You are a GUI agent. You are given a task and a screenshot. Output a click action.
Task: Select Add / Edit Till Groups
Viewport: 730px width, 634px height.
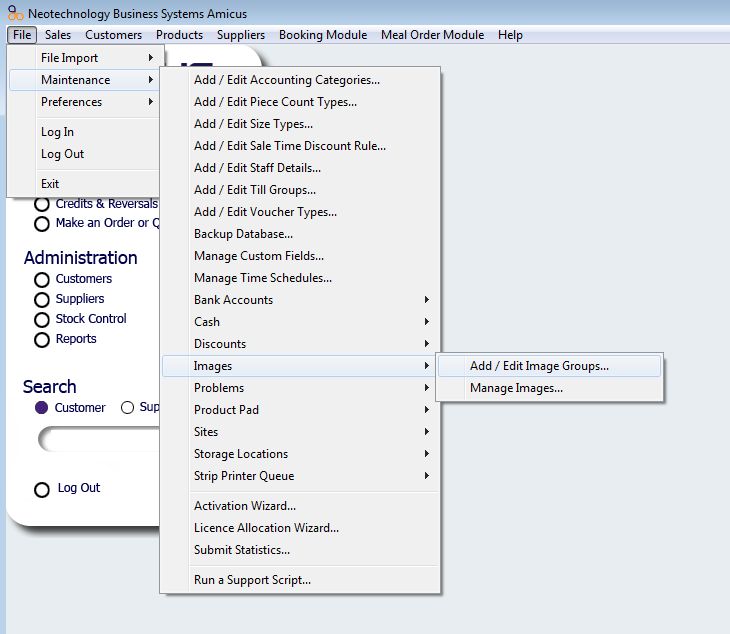[x=300, y=189]
